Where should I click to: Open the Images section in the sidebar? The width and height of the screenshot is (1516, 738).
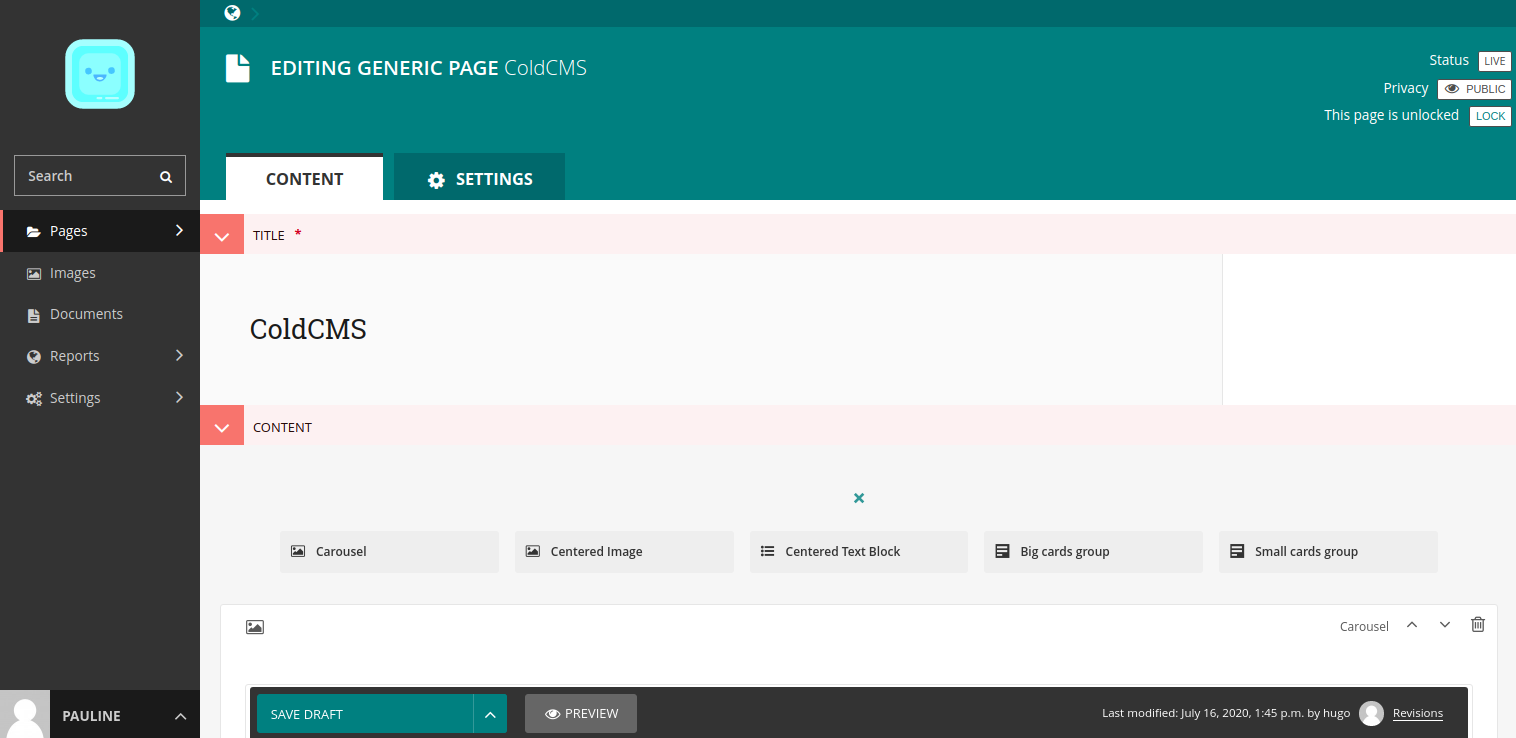tap(71, 272)
